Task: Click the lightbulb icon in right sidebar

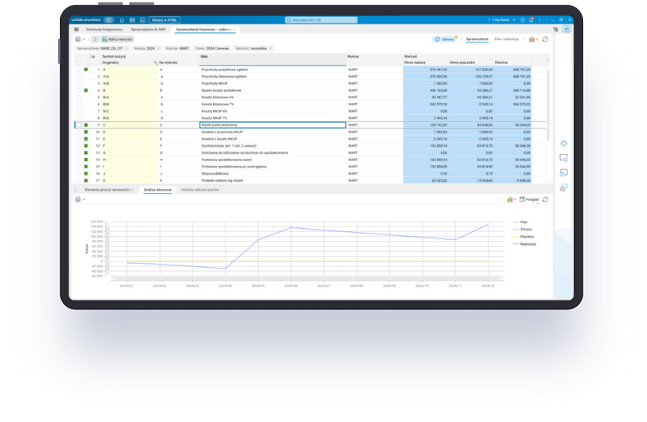Action: pos(564,143)
